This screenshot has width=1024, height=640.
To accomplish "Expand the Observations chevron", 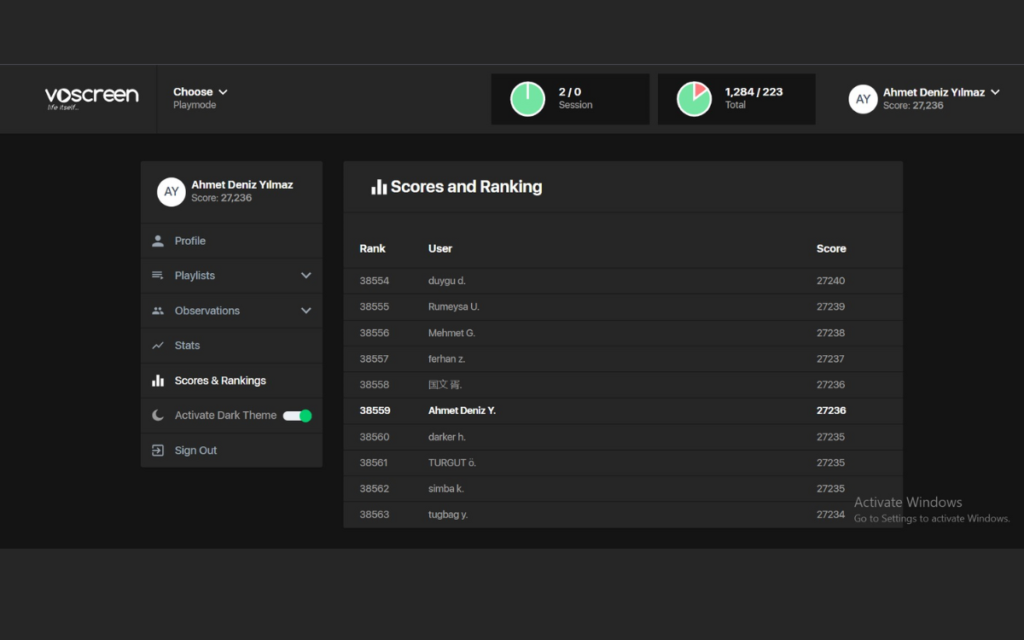I will pos(306,311).
